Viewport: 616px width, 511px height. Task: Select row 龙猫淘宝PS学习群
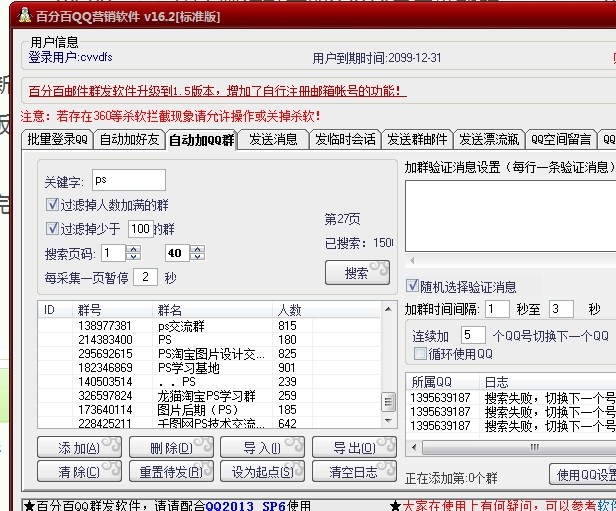click(x=209, y=396)
